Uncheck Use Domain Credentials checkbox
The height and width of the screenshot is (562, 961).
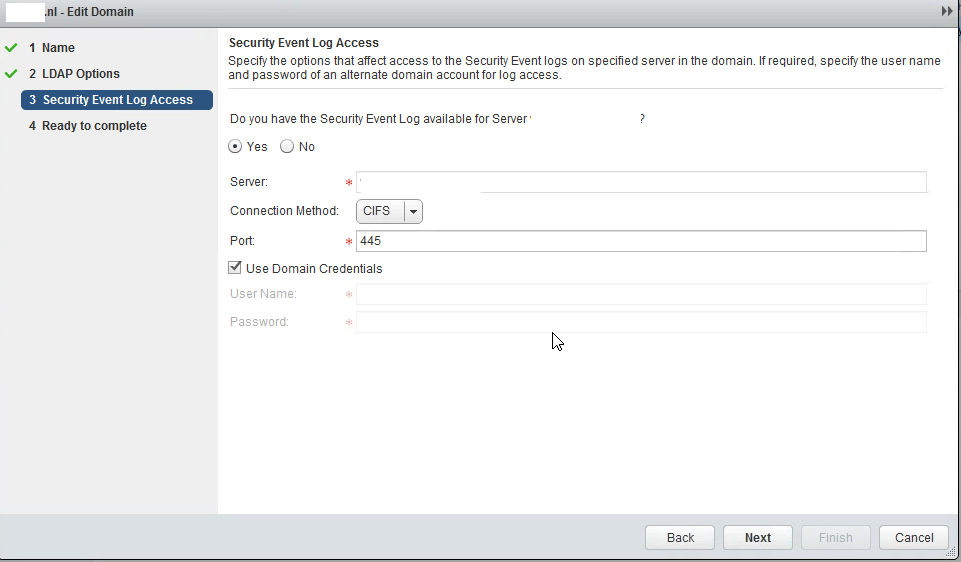(x=235, y=268)
